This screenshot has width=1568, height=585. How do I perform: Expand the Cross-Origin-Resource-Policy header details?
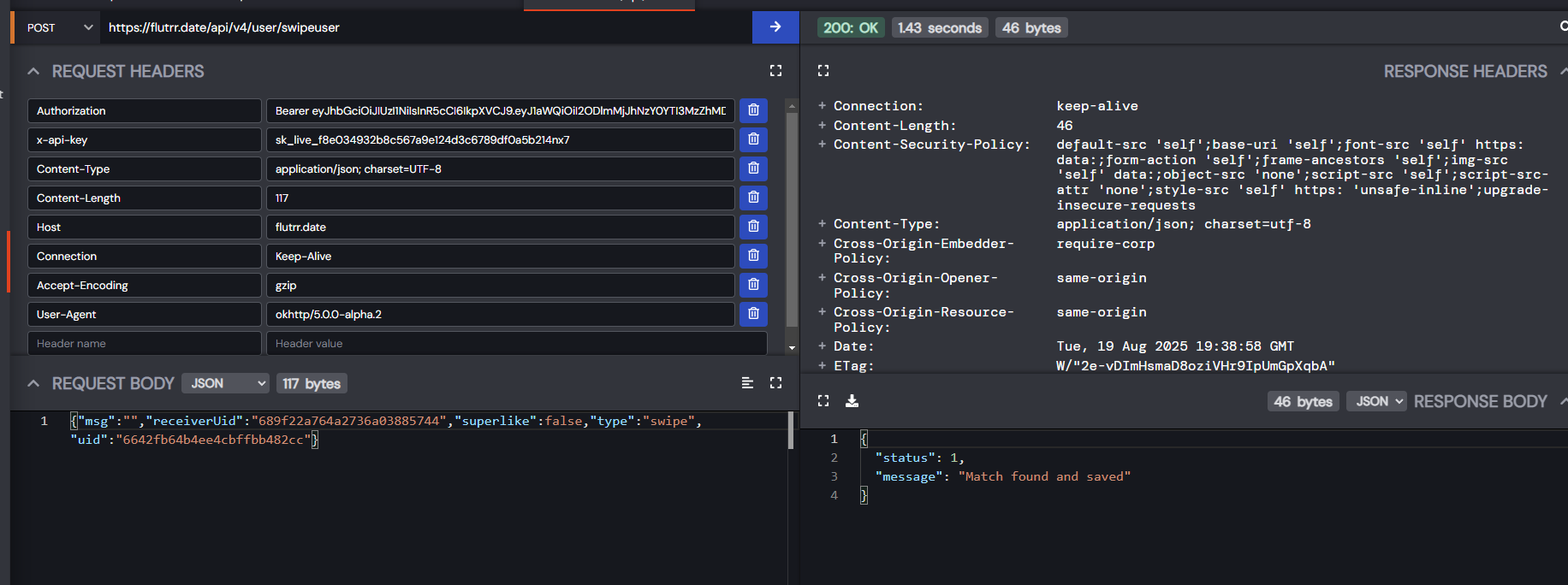point(822,312)
